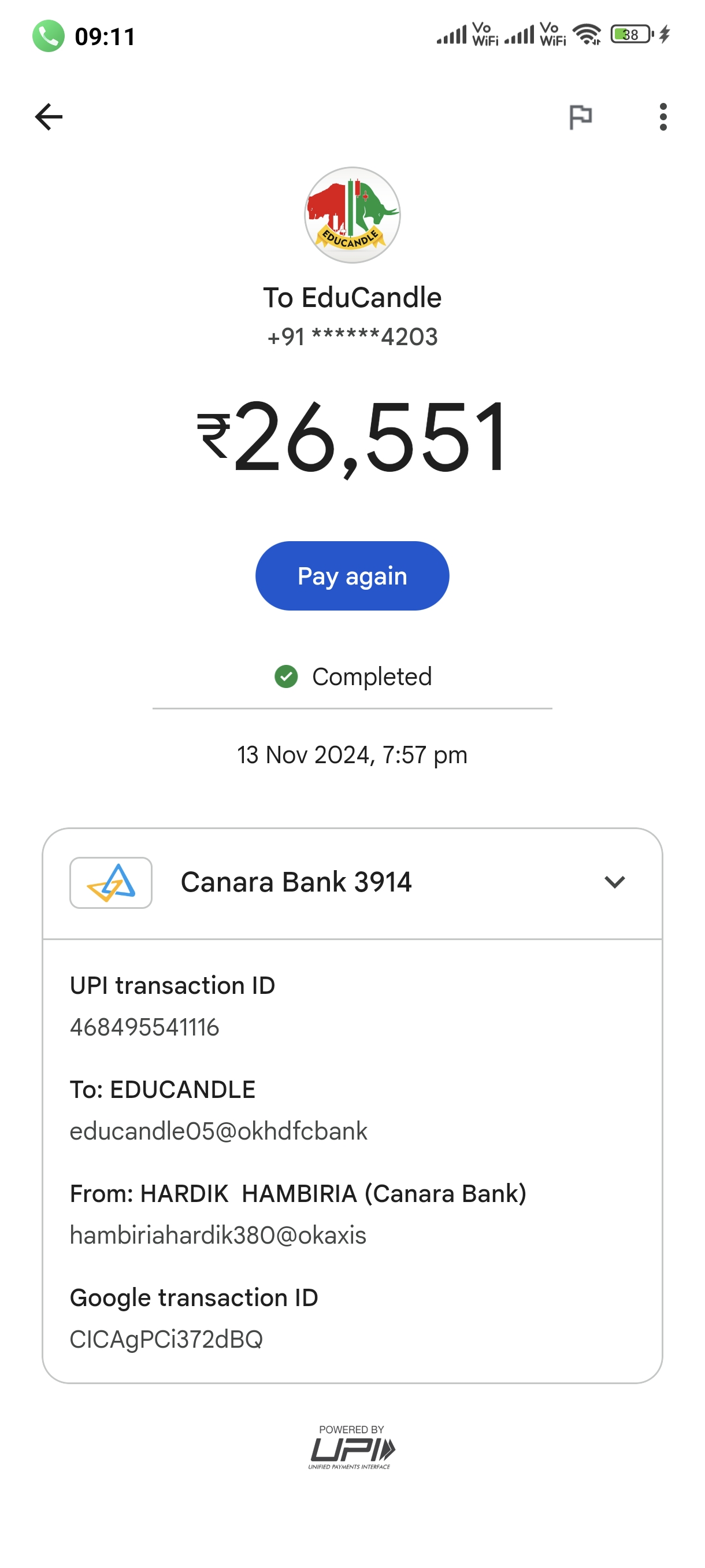Tap the Google transaction ID value
Viewport: 705px width, 1568px height.
point(166,1339)
